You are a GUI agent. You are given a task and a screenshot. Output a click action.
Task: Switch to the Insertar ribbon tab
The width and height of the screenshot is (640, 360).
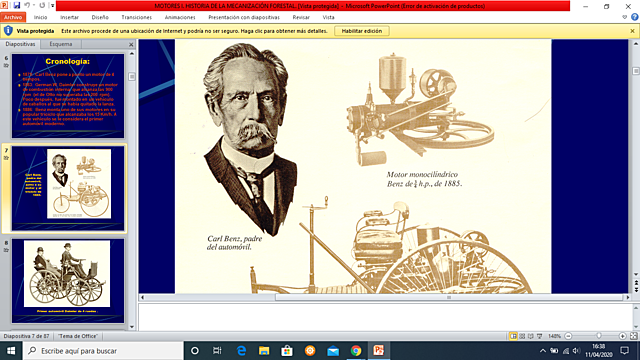(x=69, y=17)
